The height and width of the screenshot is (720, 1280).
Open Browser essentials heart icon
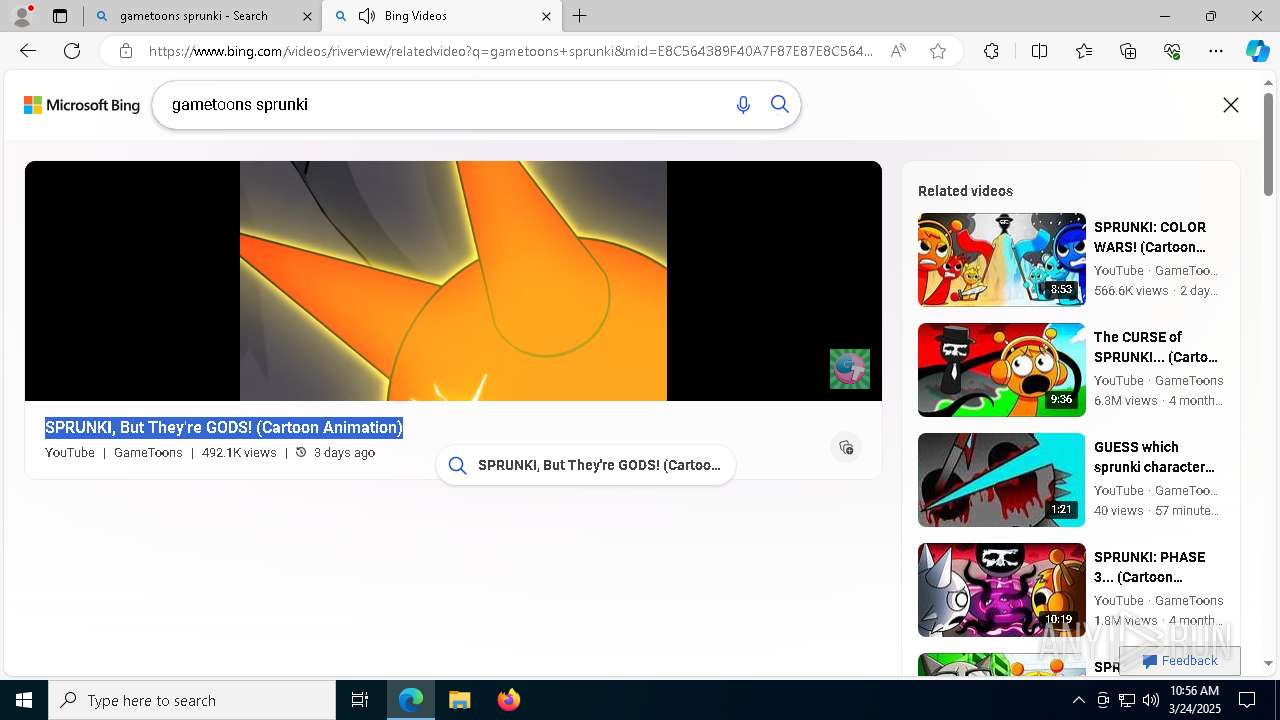coord(1172,51)
